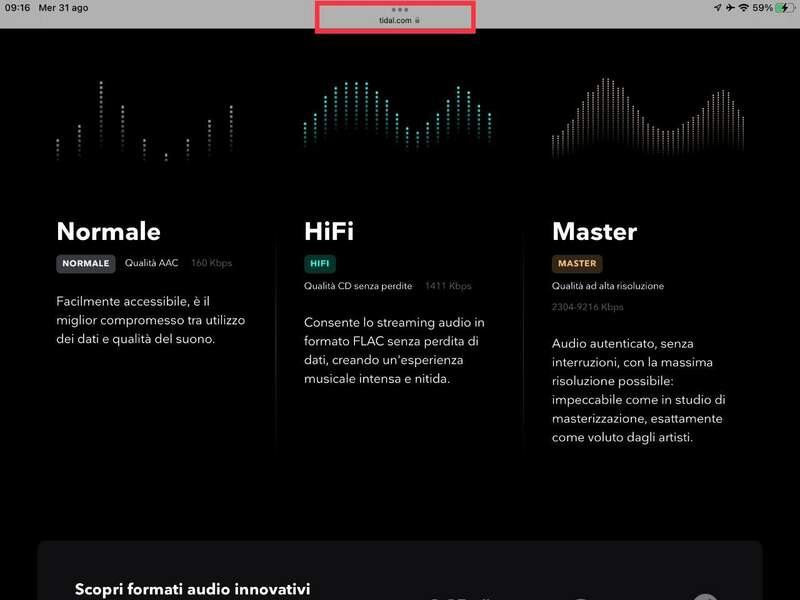Screen dimensions: 800x600
Task: Open Scopri formati audio innovativi section
Action: click(x=192, y=589)
